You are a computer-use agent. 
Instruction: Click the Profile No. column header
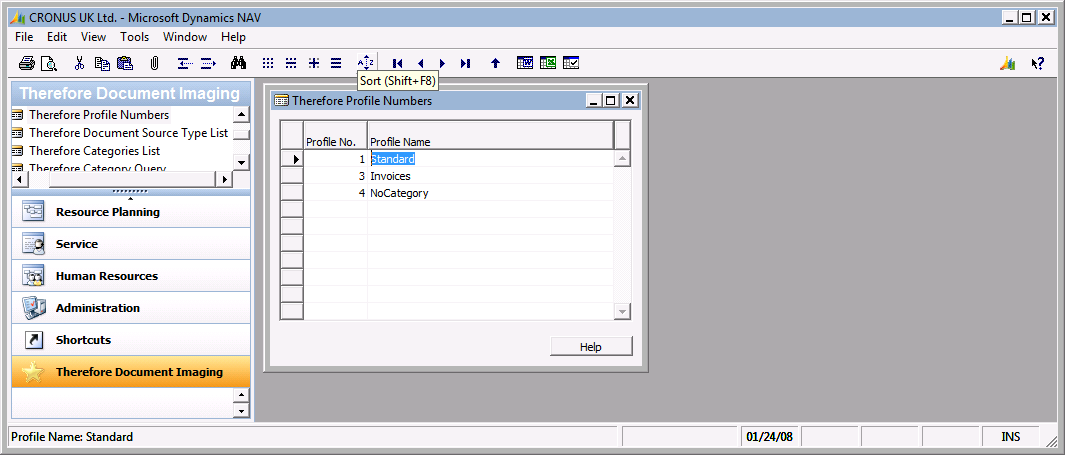coord(336,135)
